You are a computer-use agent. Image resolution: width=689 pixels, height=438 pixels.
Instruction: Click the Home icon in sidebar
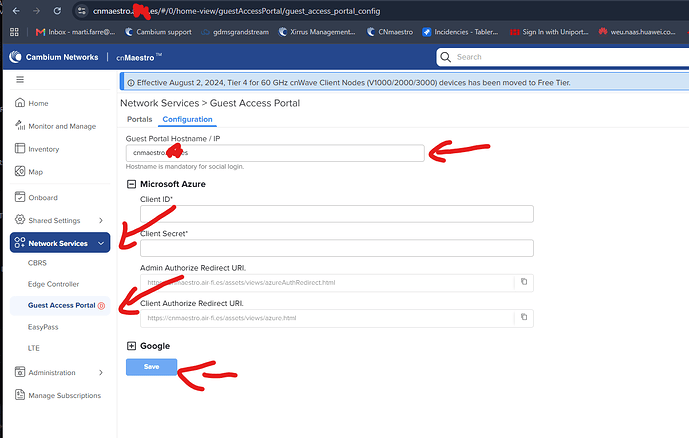20,103
